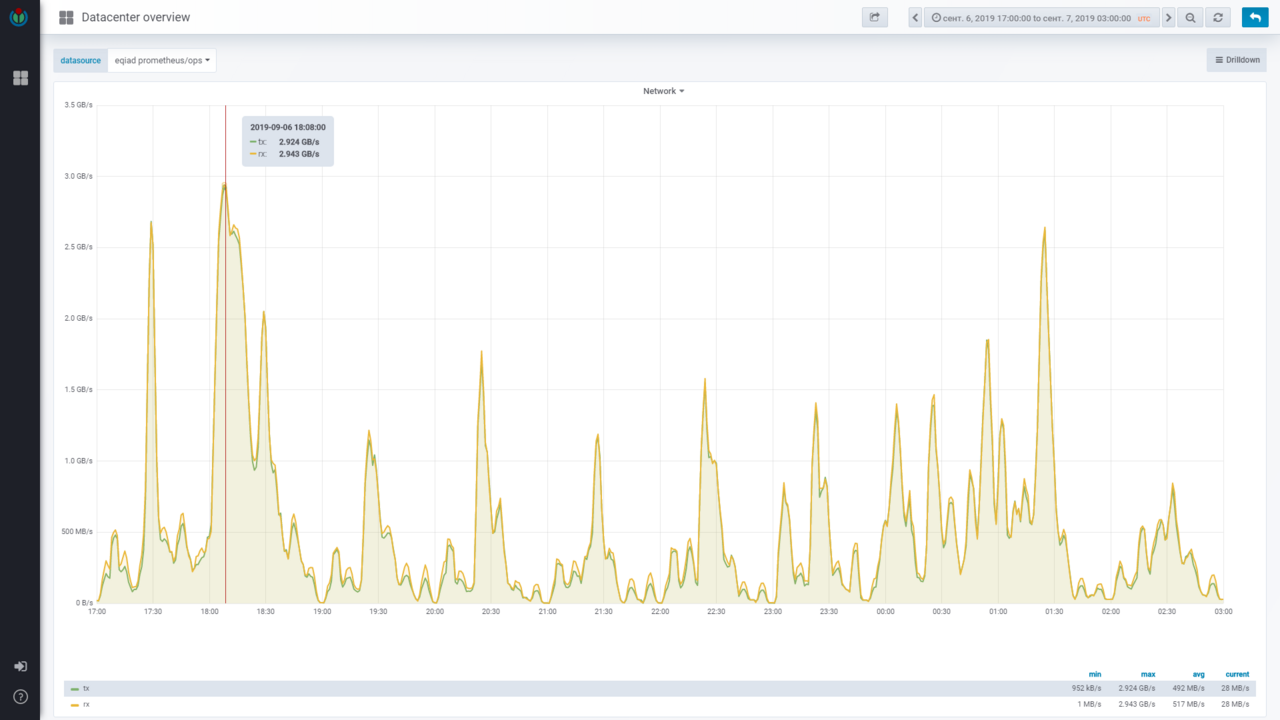
Task: Click tx avg value 492 MB/s
Action: 1188,688
